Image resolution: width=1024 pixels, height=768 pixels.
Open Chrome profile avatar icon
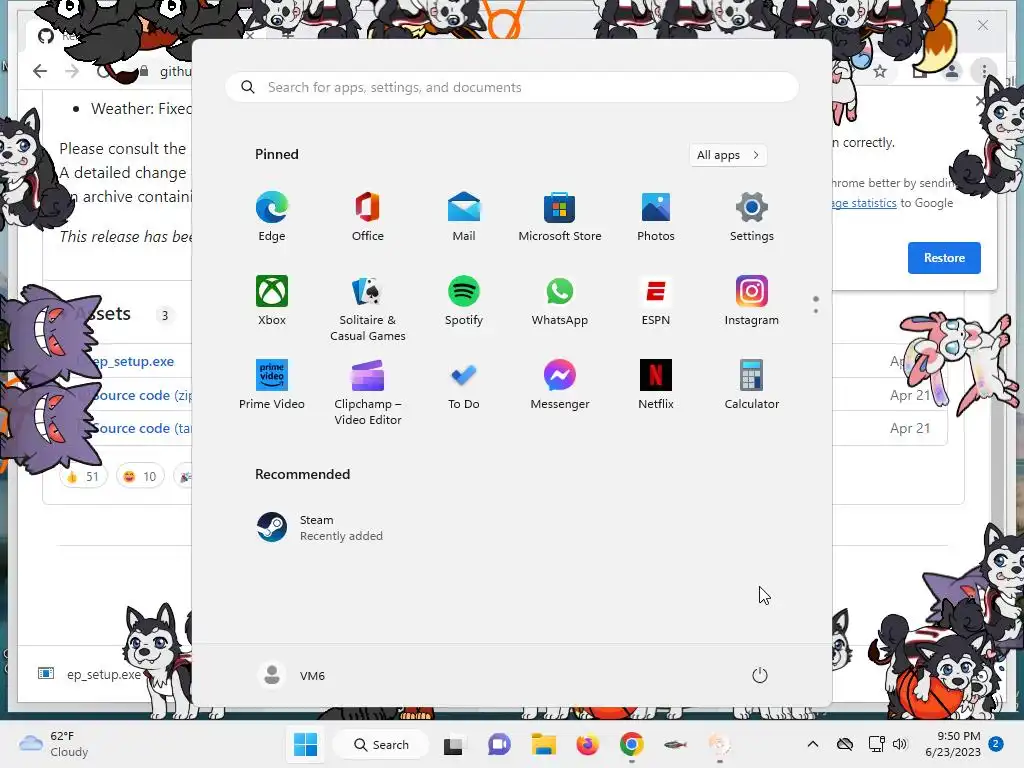click(952, 71)
